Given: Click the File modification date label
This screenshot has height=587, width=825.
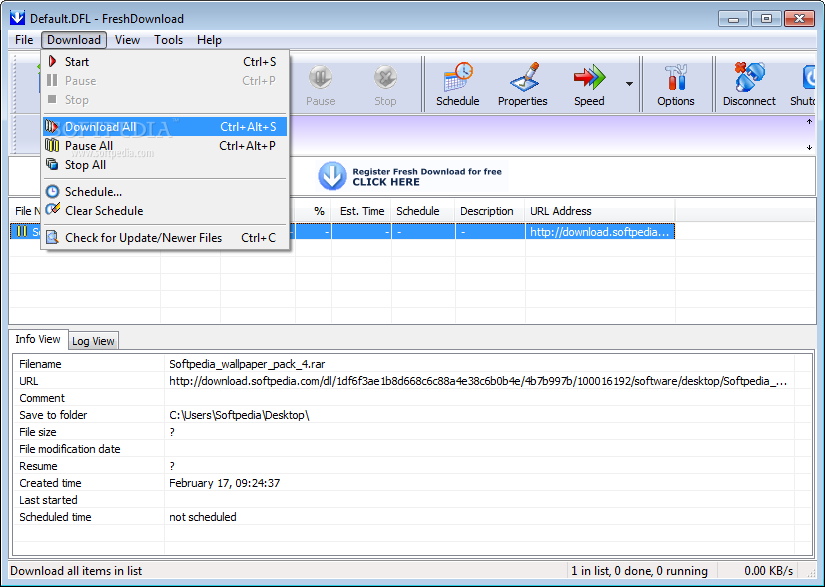Looking at the screenshot, I should tap(70, 449).
